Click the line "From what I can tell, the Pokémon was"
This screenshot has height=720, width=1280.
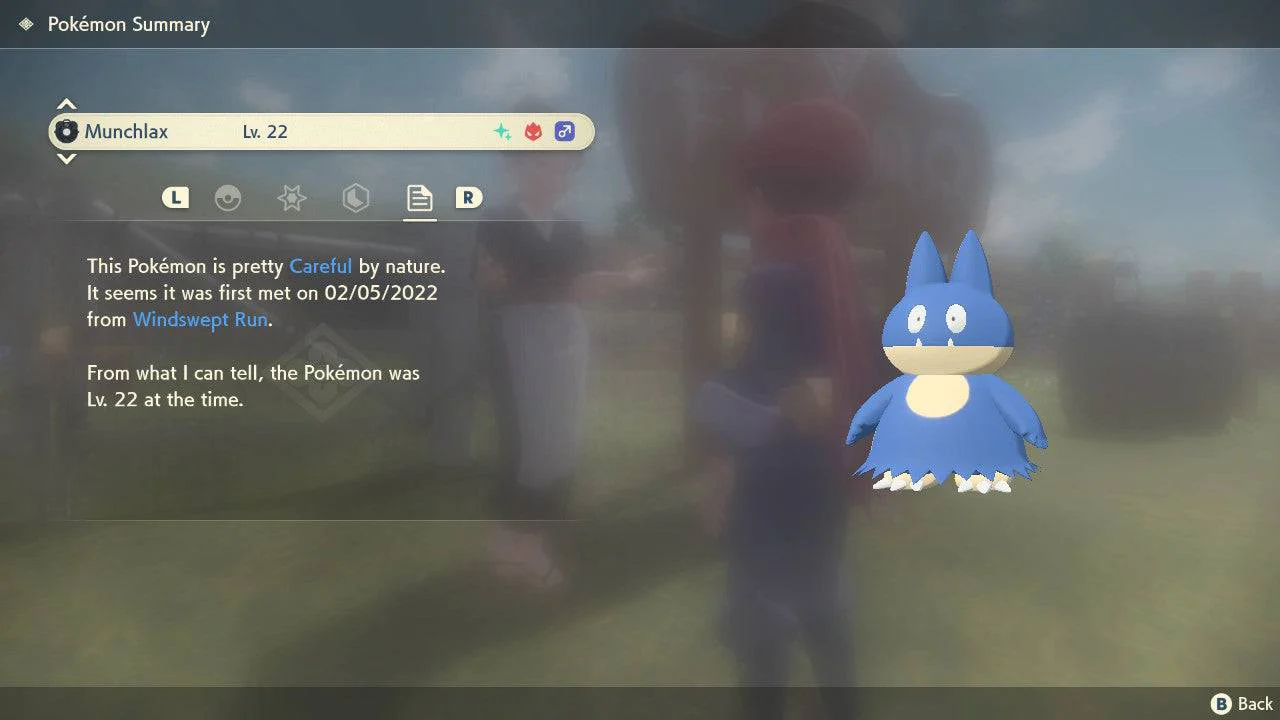coord(253,373)
